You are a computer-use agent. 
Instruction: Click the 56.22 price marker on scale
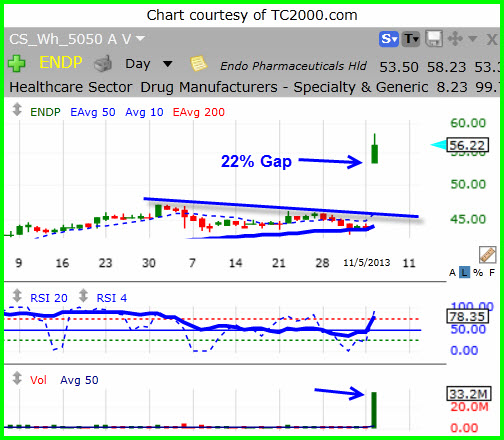(x=467, y=145)
